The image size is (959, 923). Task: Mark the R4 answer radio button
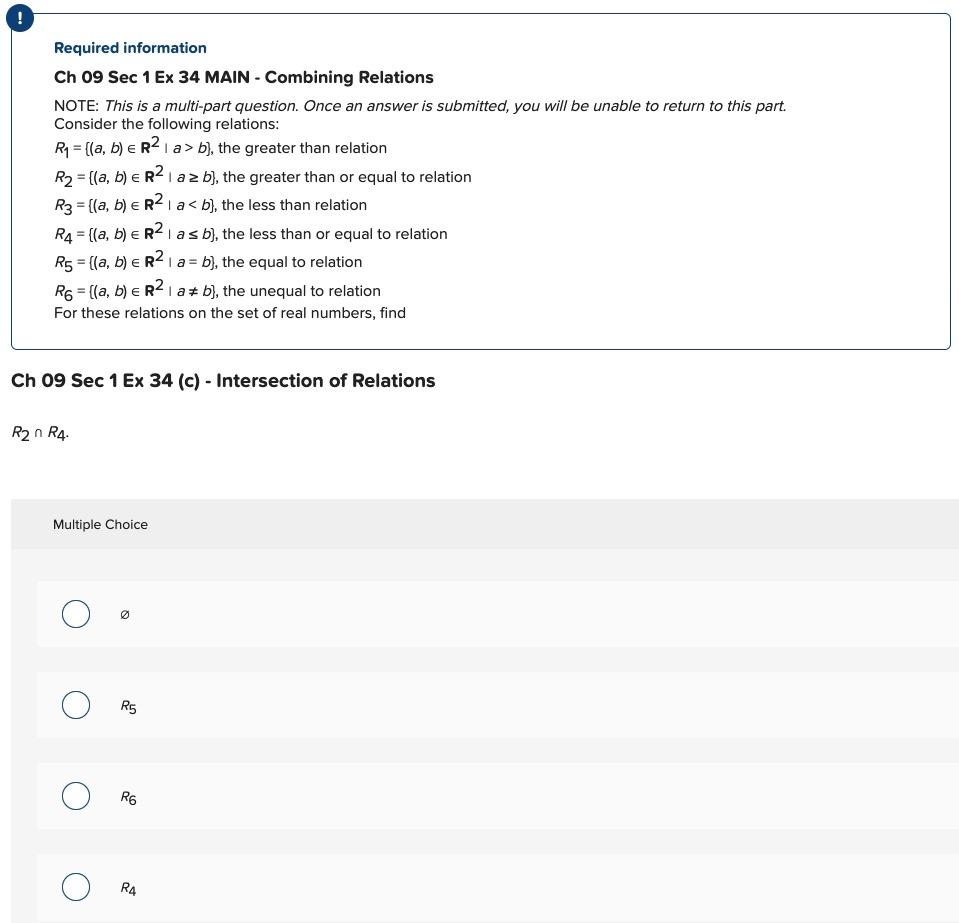pos(76,887)
